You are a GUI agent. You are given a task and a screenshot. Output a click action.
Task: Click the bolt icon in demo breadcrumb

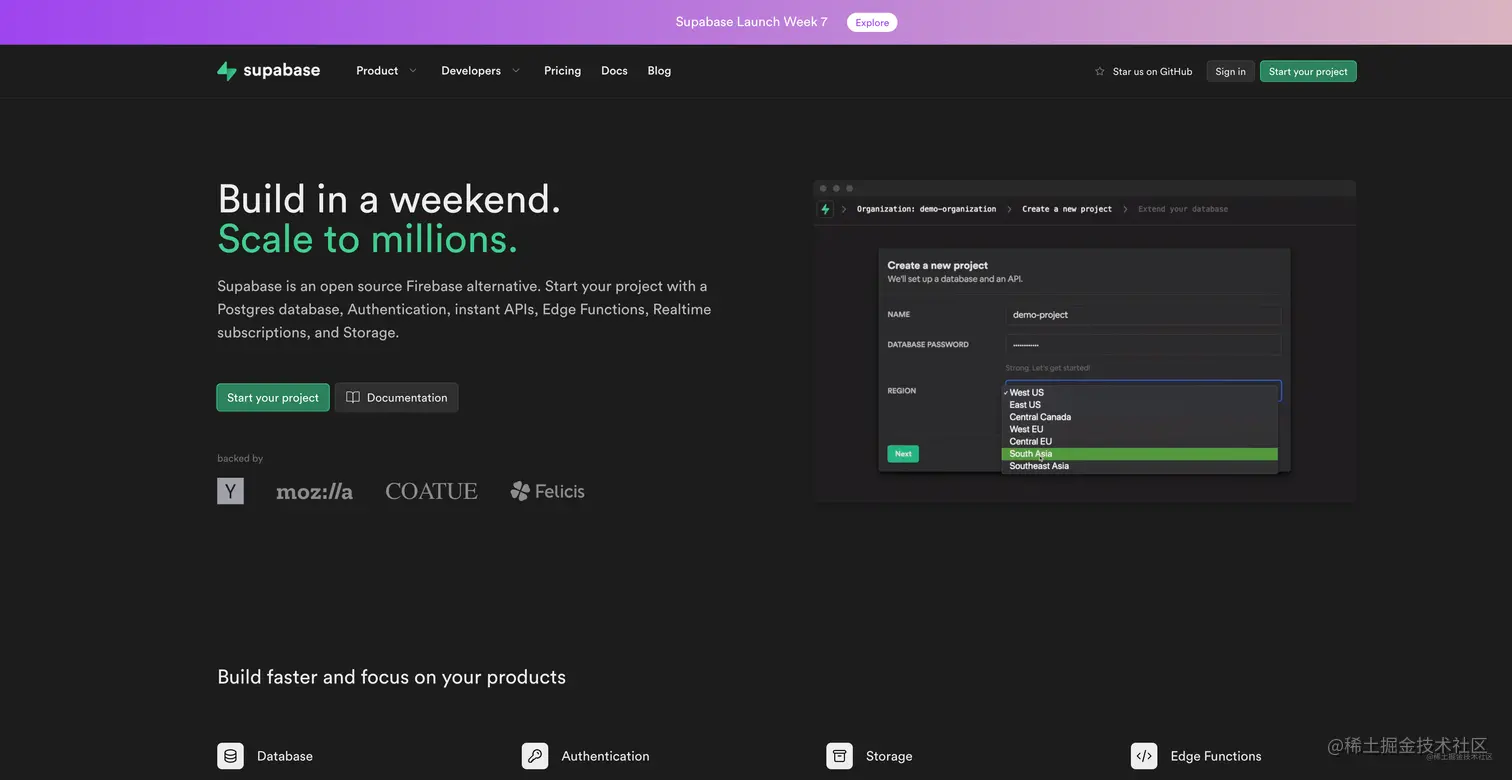[825, 209]
